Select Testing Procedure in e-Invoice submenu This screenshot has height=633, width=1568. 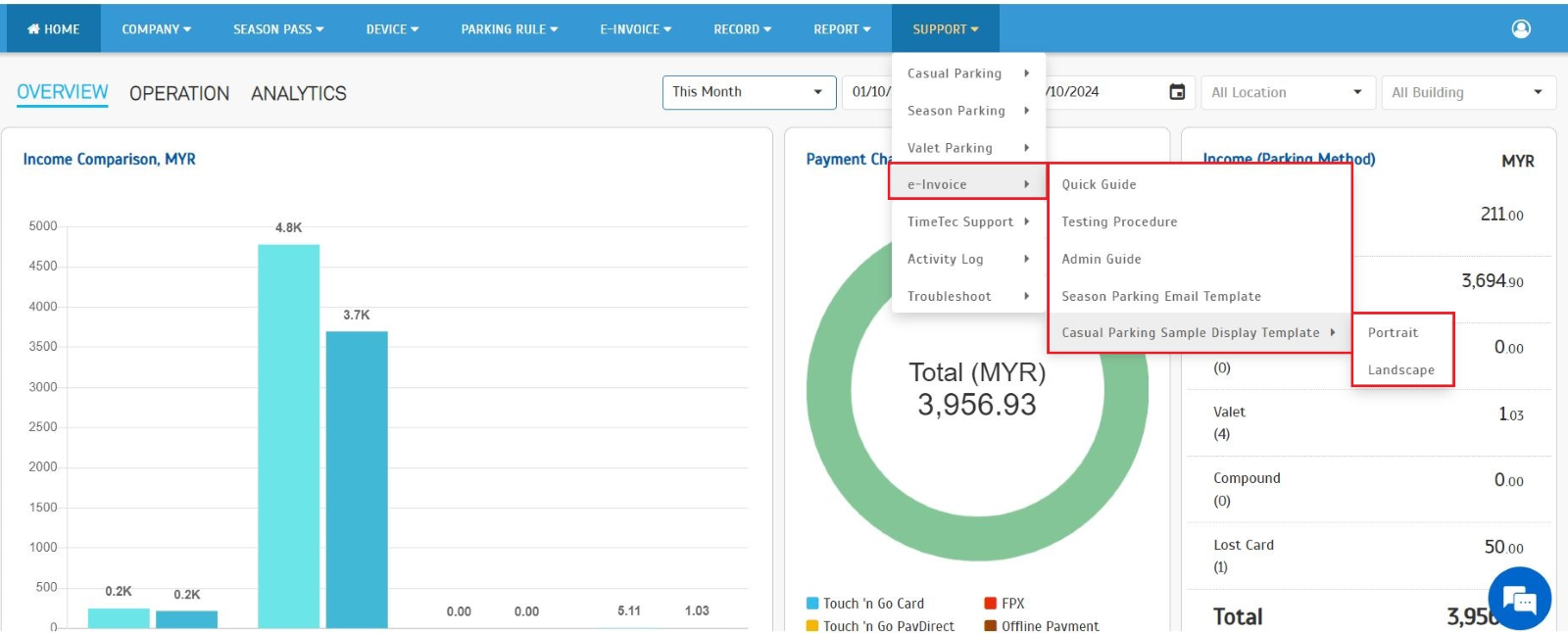pyautogui.click(x=1119, y=221)
